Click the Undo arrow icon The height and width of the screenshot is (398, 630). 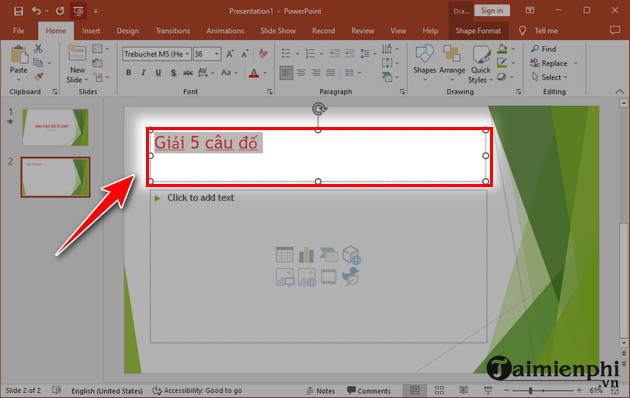36,11
